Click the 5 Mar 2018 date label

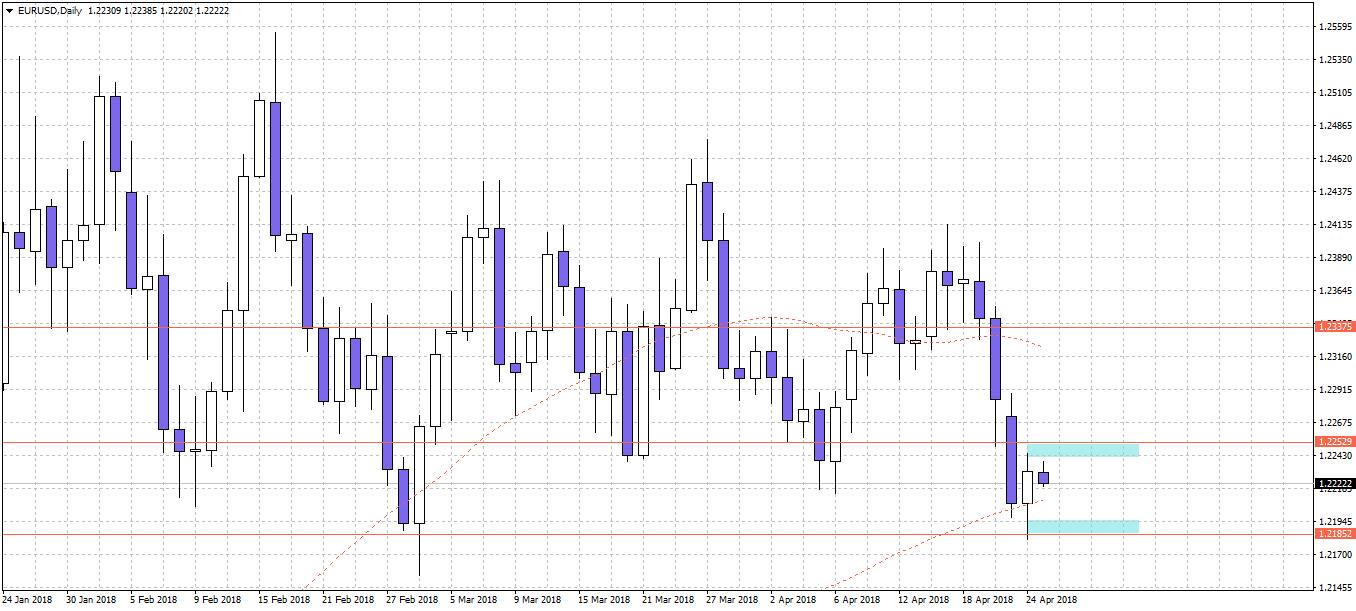tap(475, 600)
